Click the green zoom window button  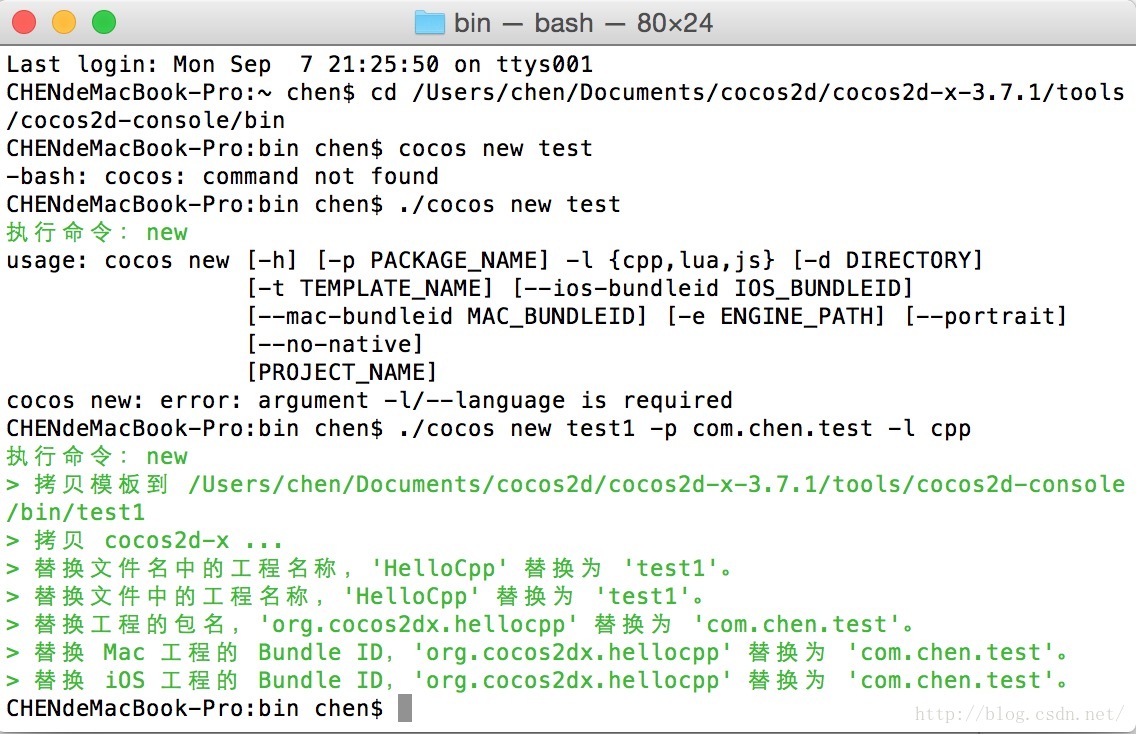tap(104, 22)
